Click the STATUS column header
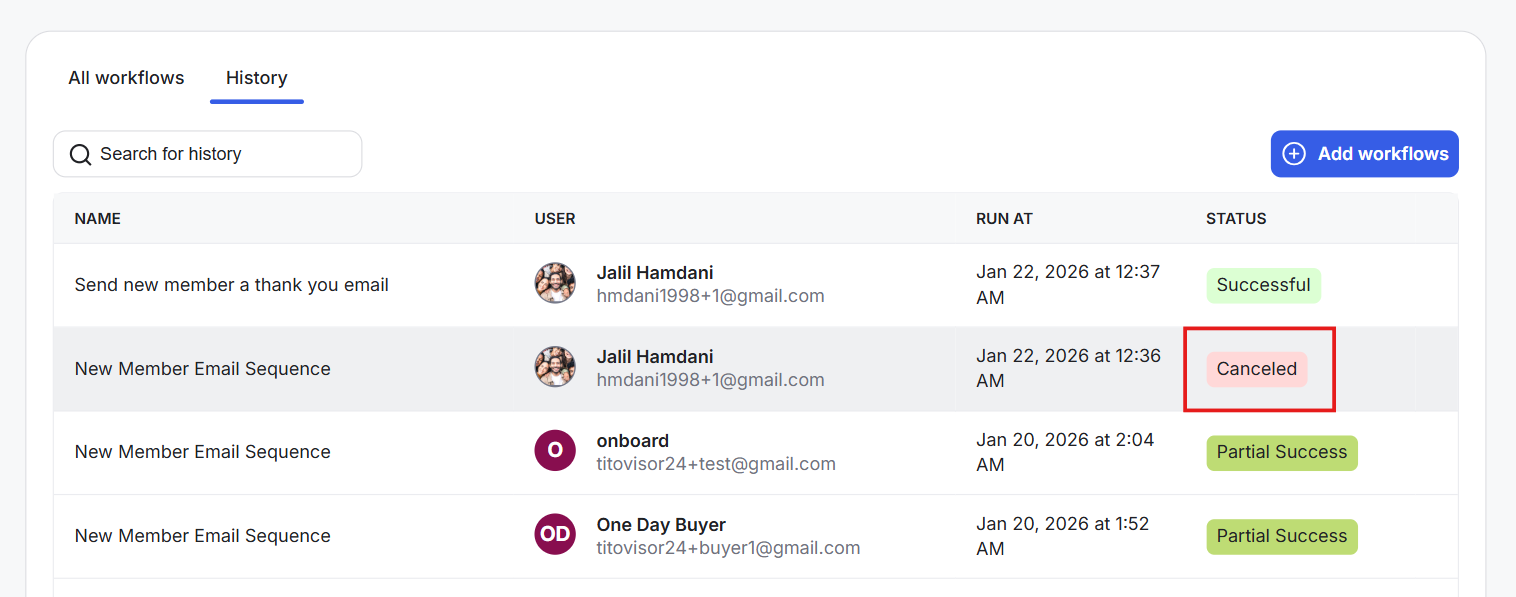 click(1236, 219)
